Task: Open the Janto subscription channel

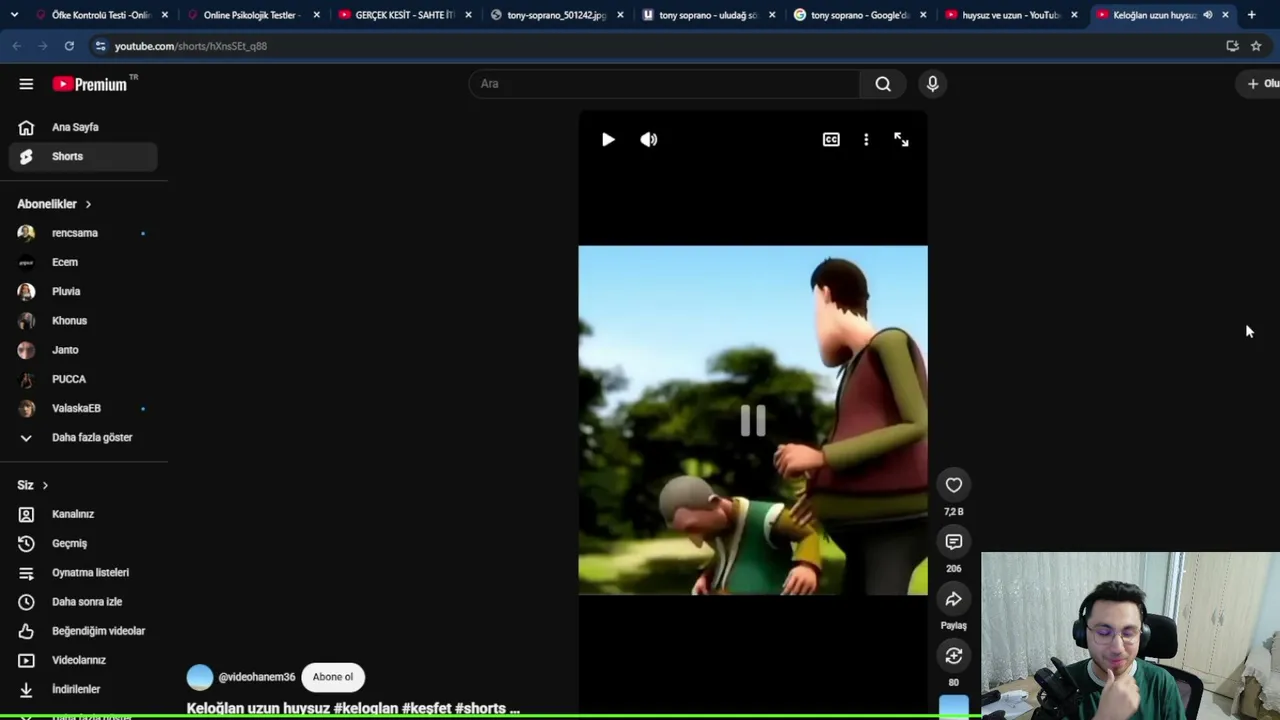Action: pyautogui.click(x=84, y=350)
